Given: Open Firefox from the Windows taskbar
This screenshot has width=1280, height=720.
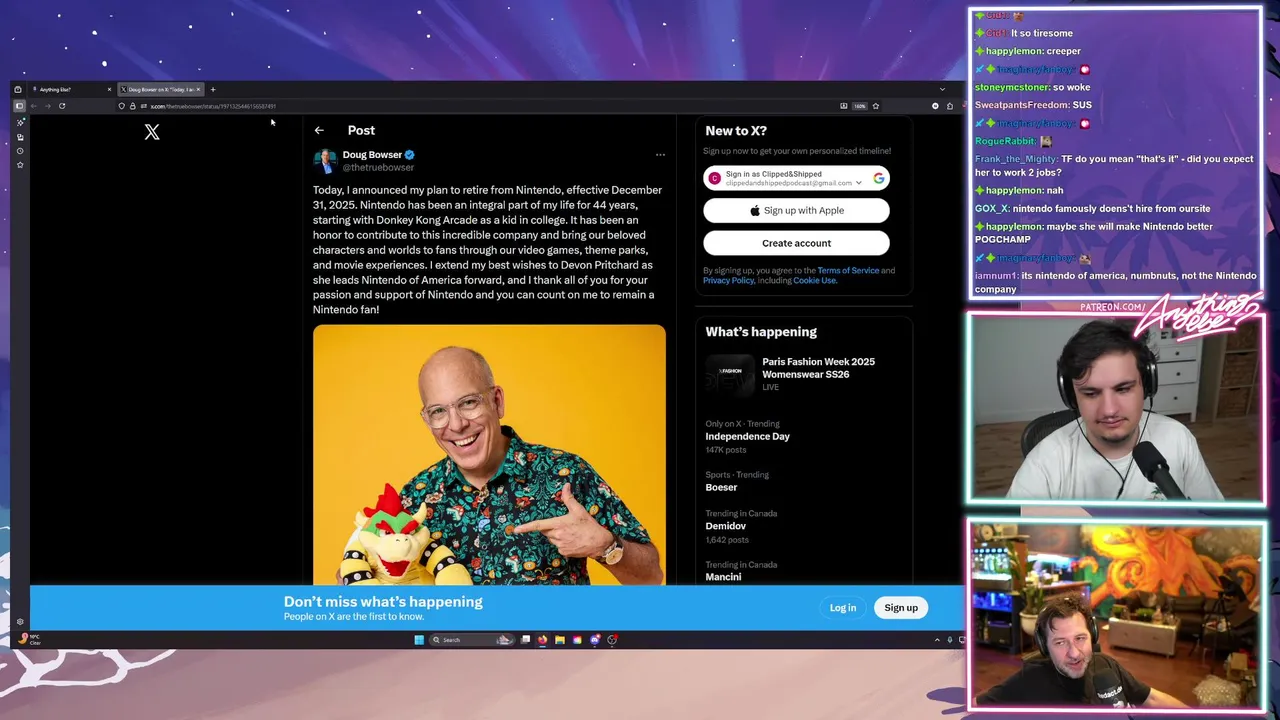Looking at the screenshot, I should (542, 640).
